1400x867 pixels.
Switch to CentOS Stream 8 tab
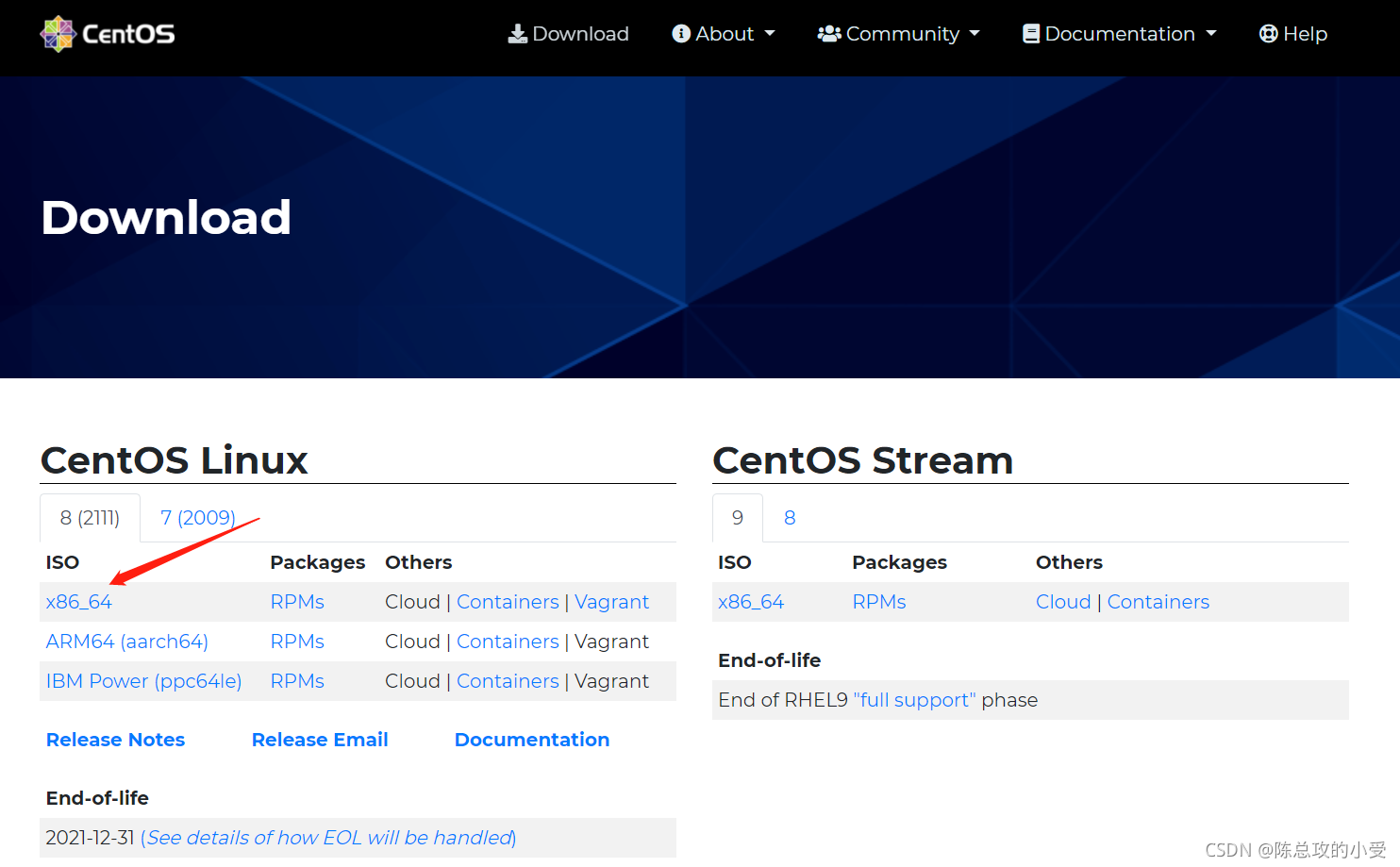pyautogui.click(x=790, y=518)
